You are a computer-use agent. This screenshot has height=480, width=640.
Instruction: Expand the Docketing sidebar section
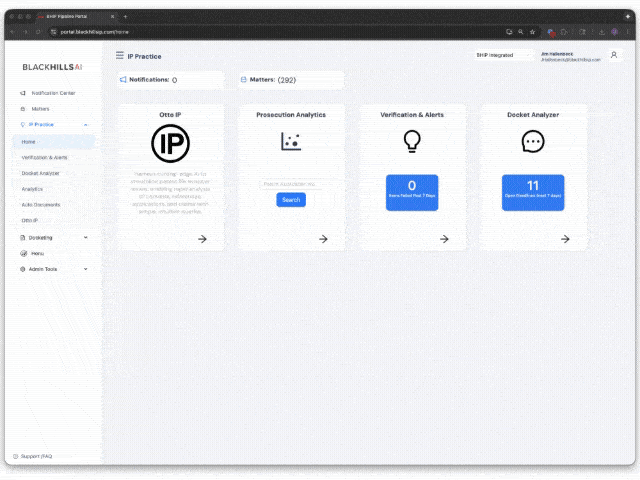pos(86,238)
